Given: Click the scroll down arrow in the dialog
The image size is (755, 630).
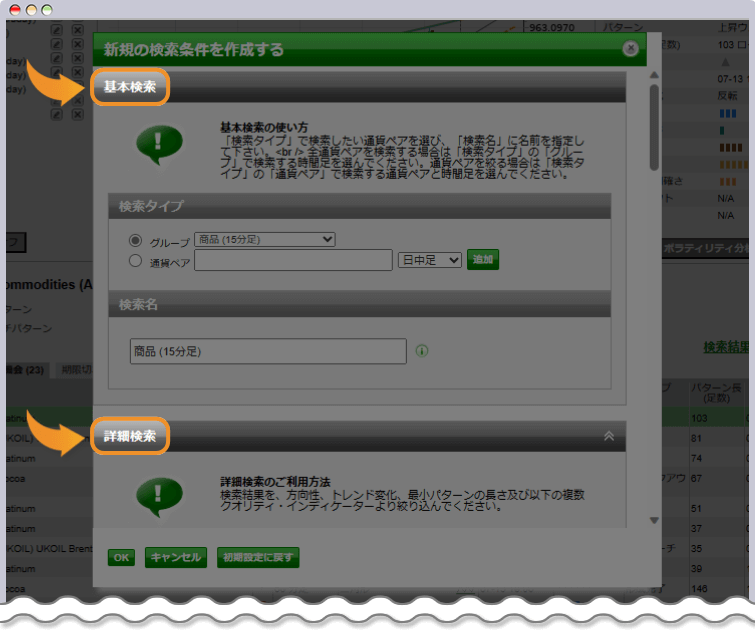Looking at the screenshot, I should pos(654,520).
